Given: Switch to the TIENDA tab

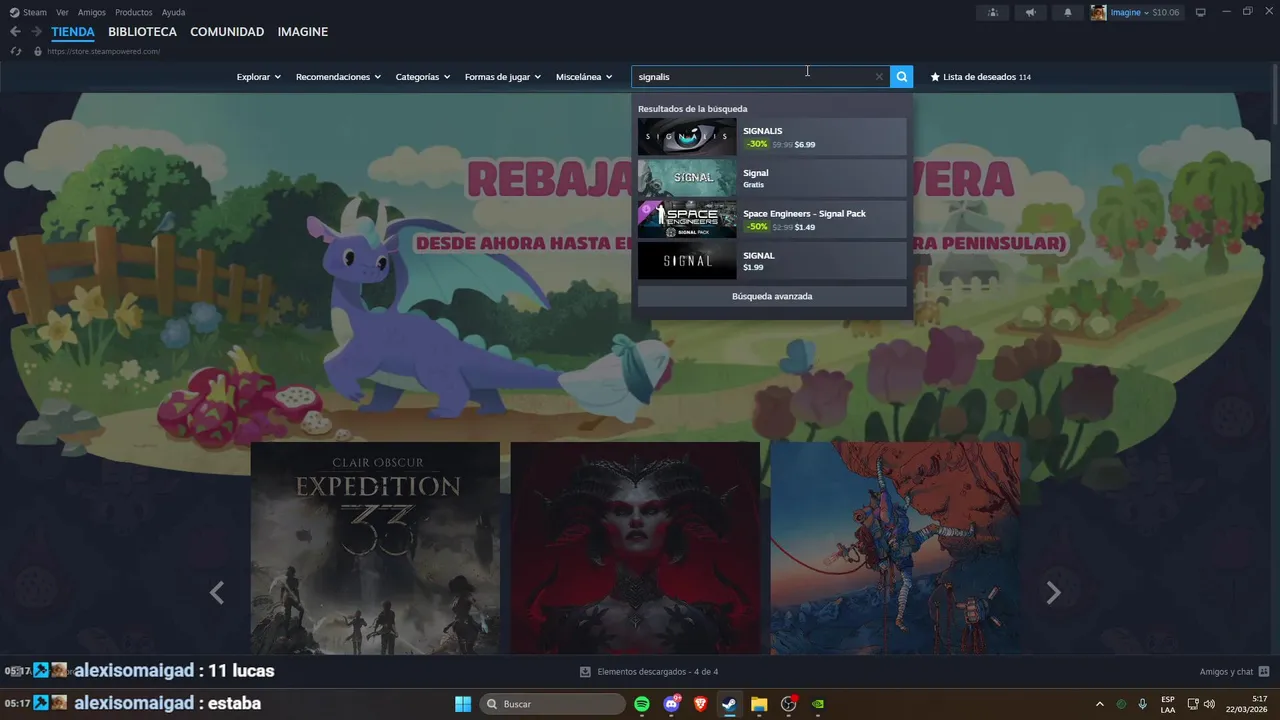Looking at the screenshot, I should click(73, 32).
